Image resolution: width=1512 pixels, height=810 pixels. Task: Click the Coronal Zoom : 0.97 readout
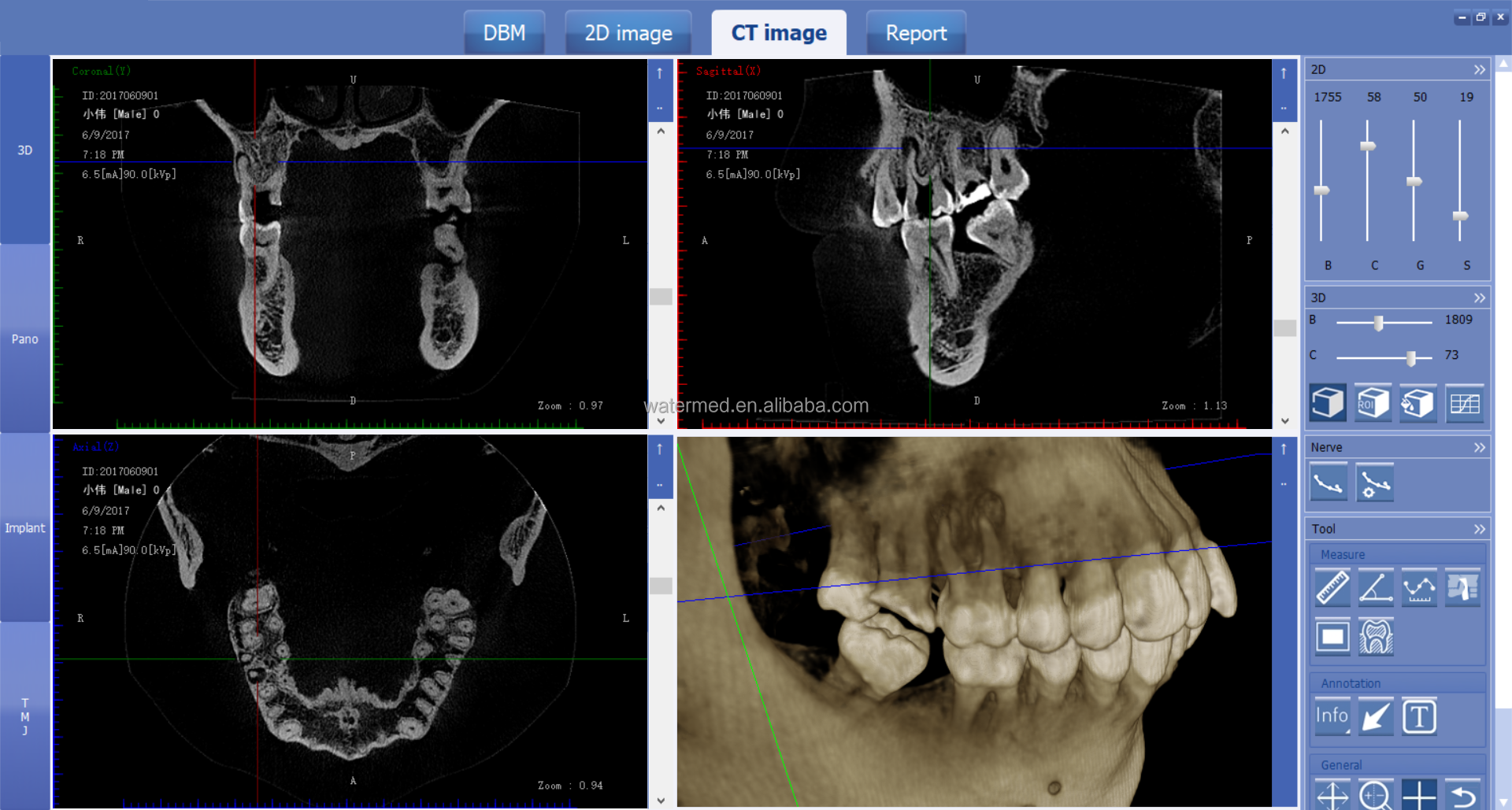570,406
